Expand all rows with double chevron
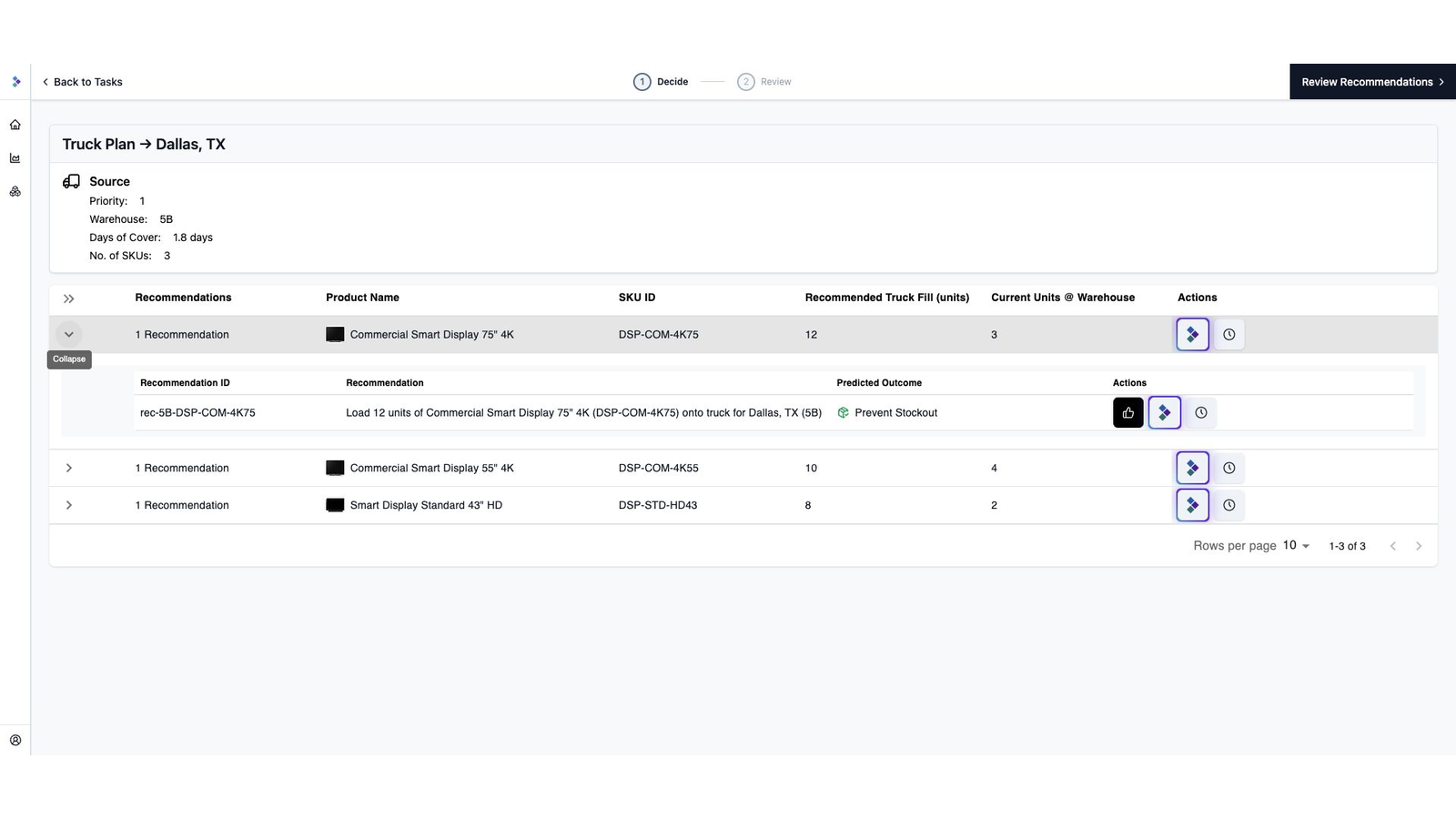 (68, 298)
